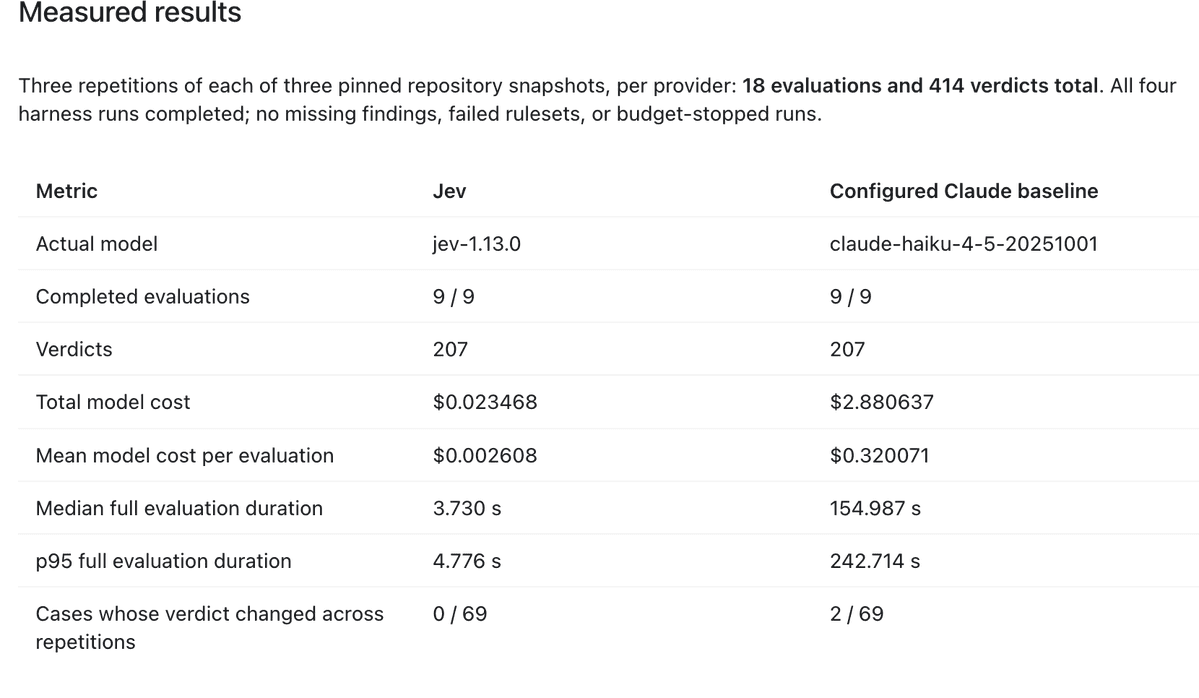The image size is (1199, 698).
Task: Click the Configured Claude baseline header
Action: click(x=963, y=191)
